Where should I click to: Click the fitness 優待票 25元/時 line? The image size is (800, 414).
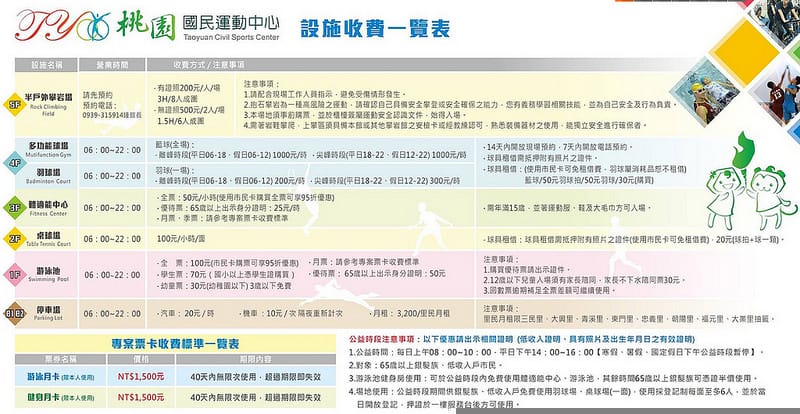pyautogui.click(x=227, y=208)
